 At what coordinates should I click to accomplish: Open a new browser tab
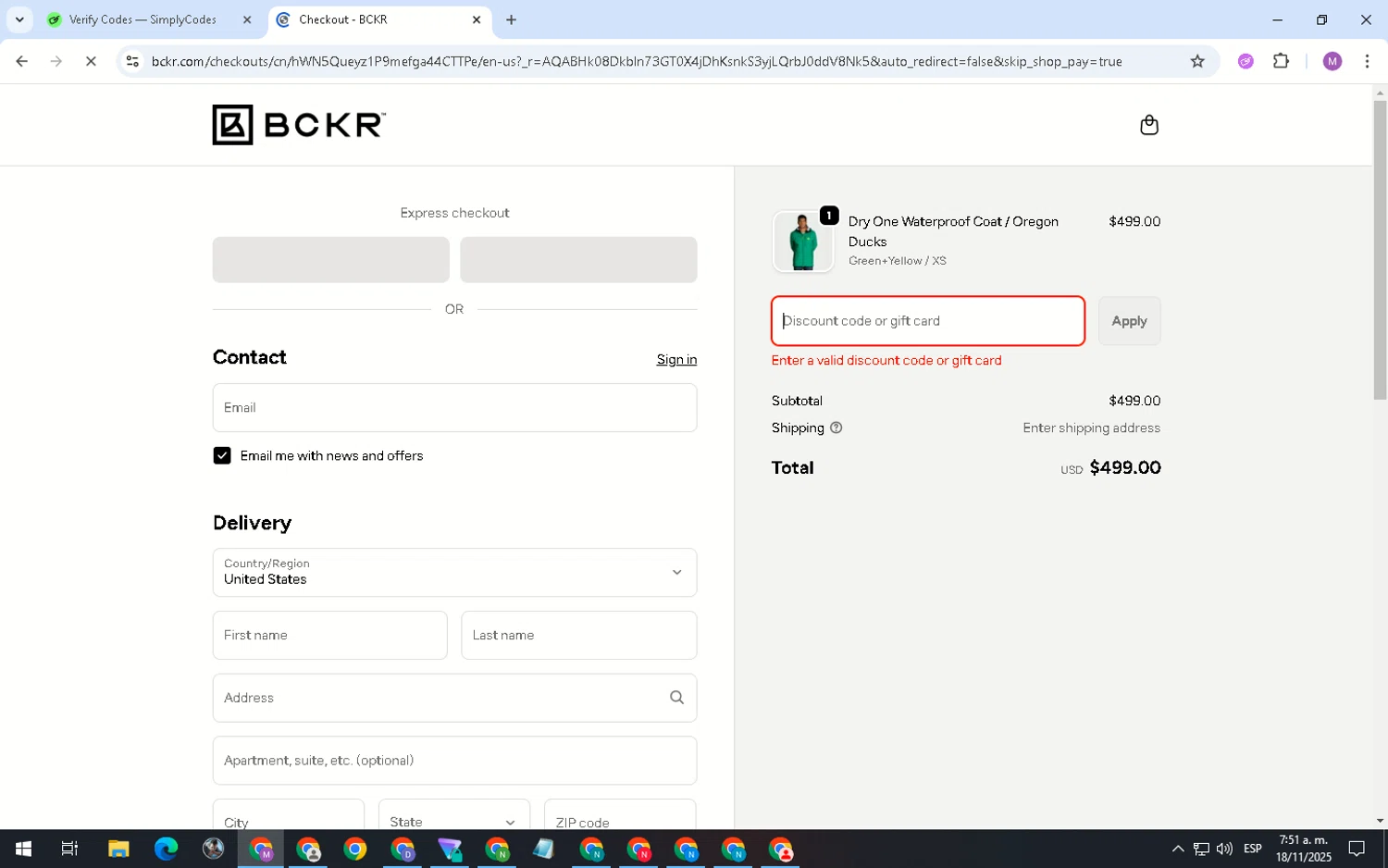[511, 19]
